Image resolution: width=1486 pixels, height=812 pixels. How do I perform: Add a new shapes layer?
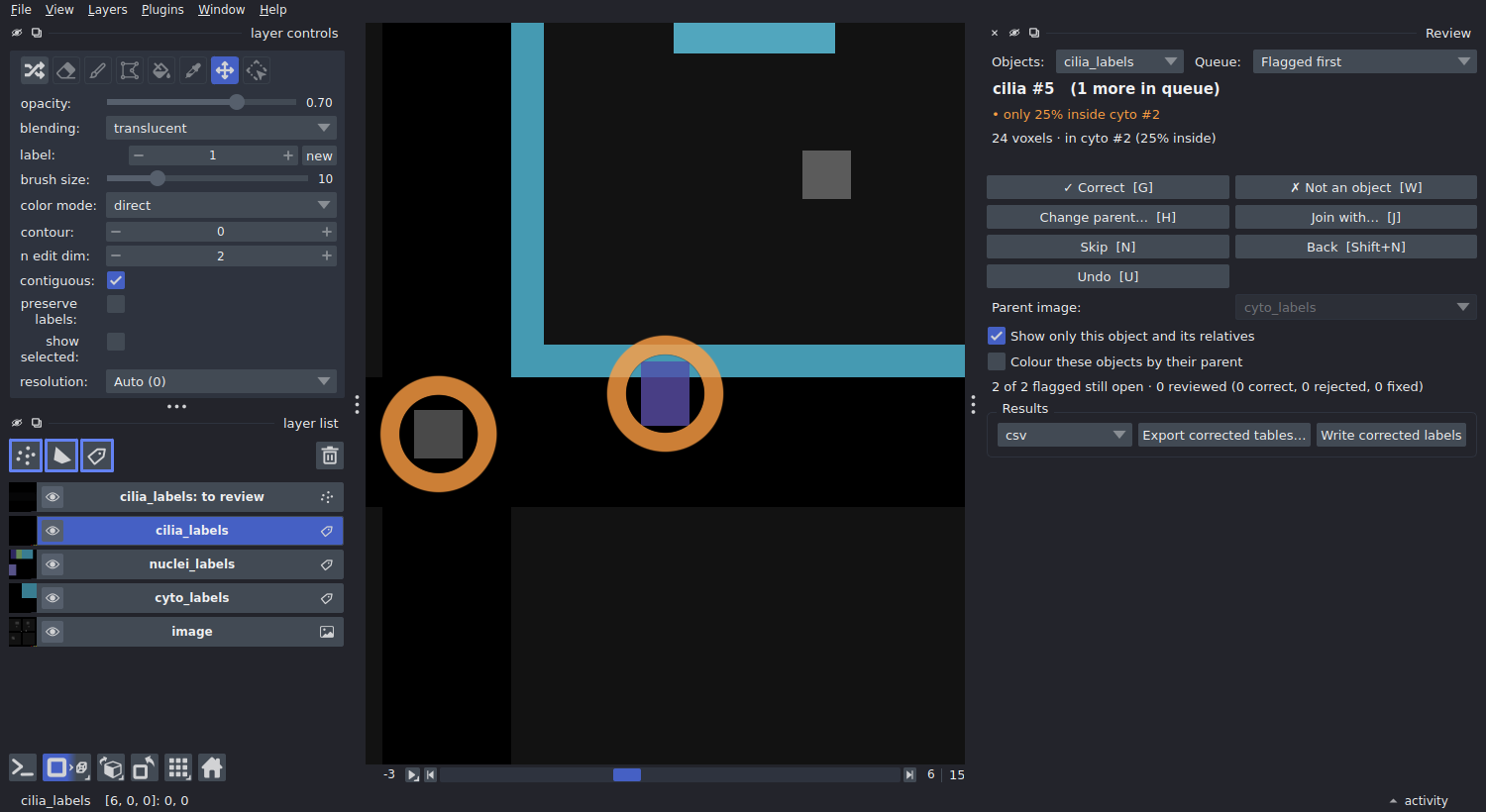[61, 456]
